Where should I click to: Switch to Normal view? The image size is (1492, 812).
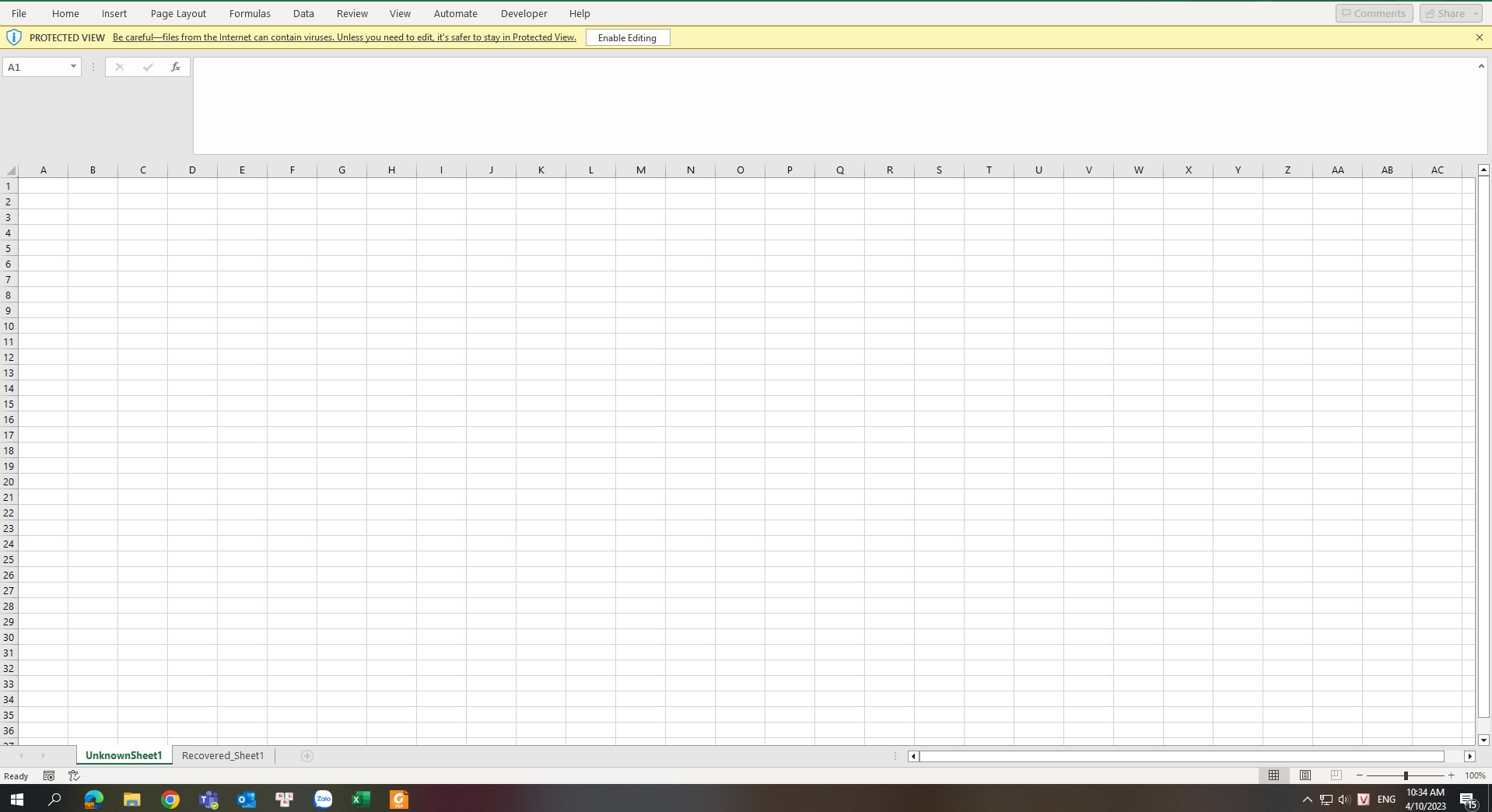pos(1273,775)
